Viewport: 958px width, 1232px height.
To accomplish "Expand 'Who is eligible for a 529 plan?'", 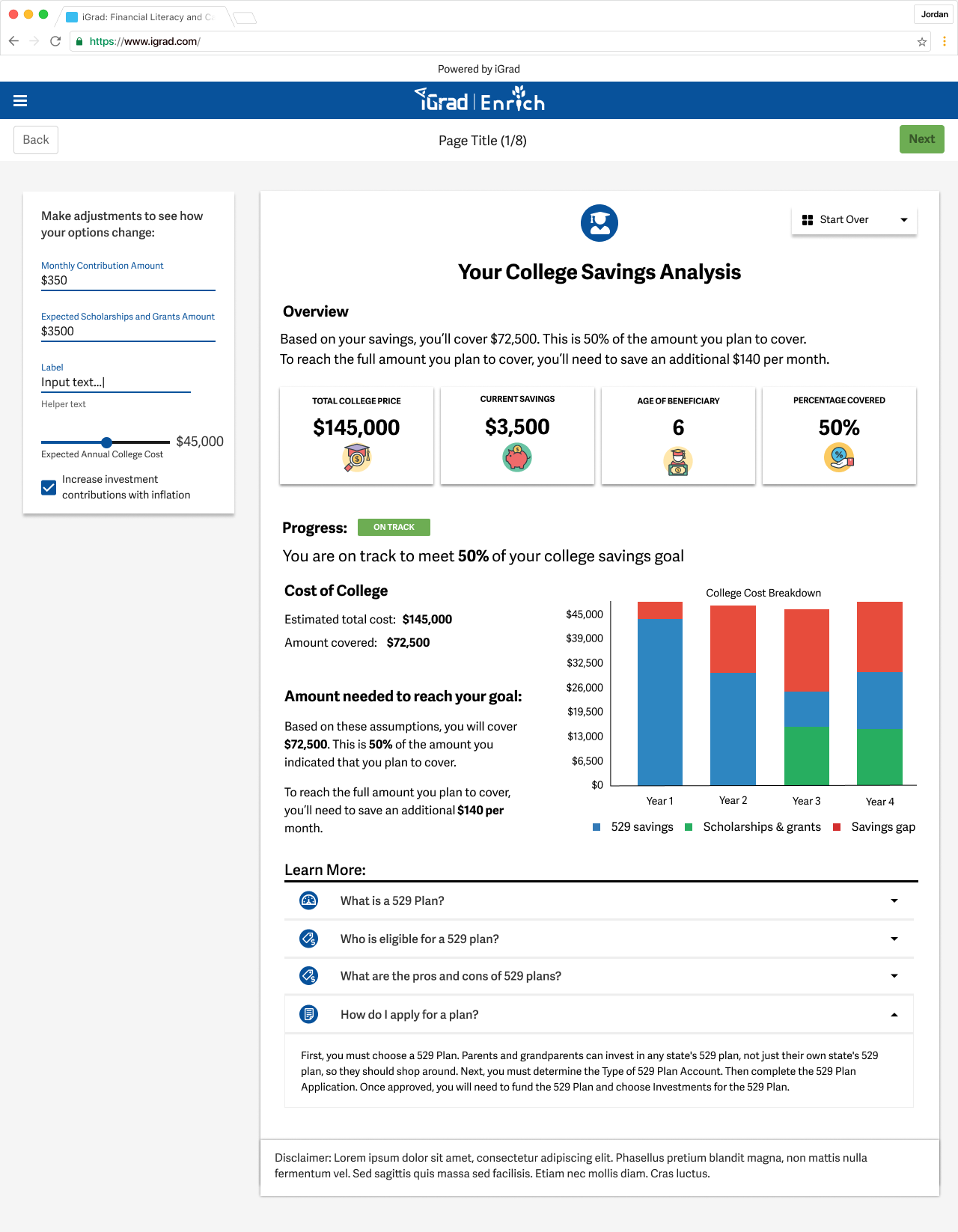I will 599,939.
